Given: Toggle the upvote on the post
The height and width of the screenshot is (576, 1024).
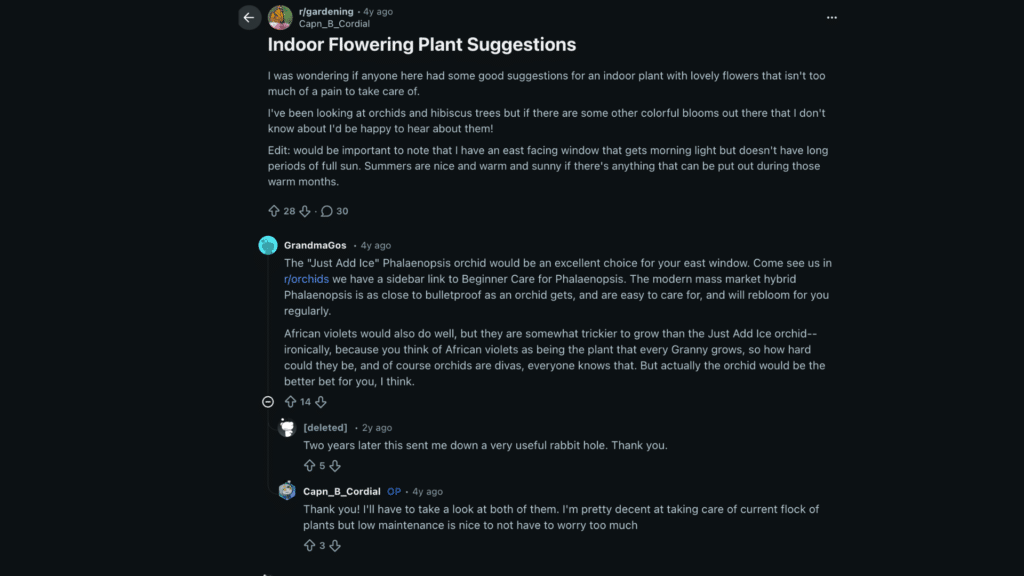Looking at the screenshot, I should (274, 211).
